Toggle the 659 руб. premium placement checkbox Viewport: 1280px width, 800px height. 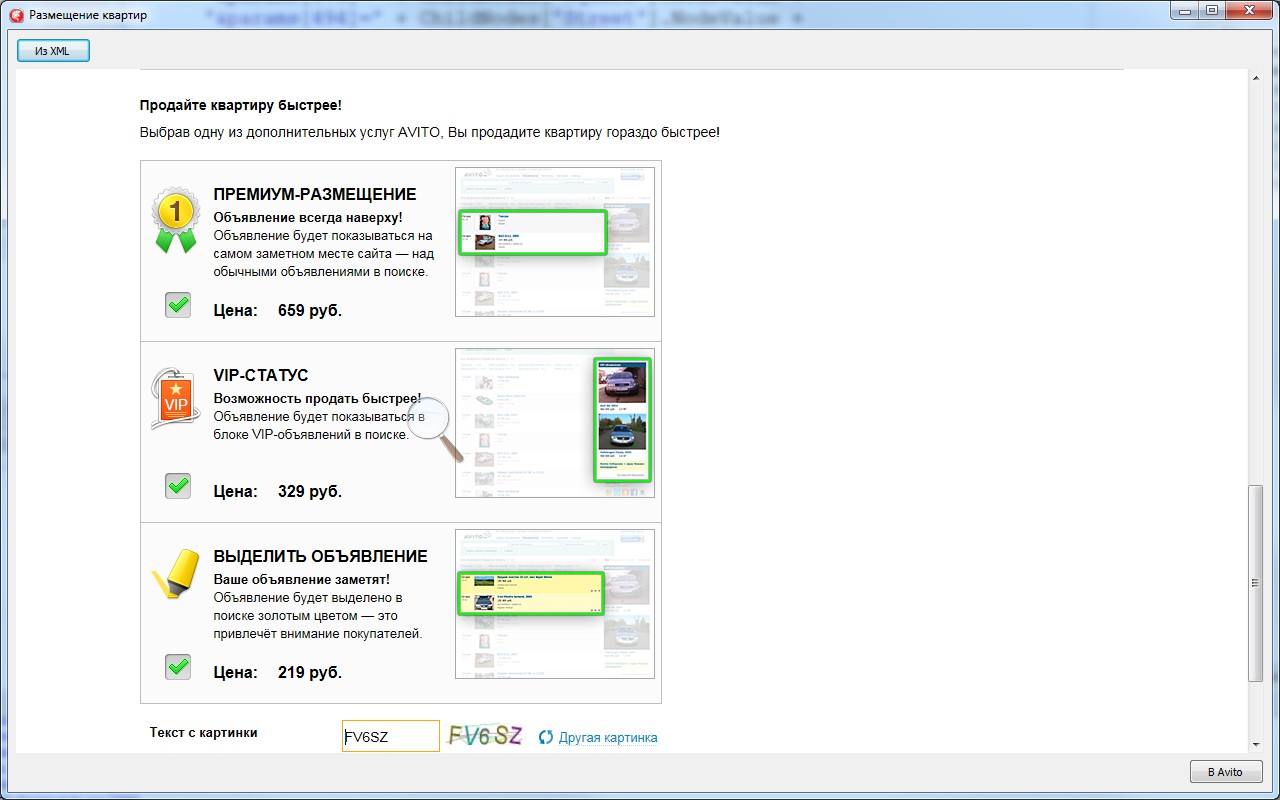pos(178,305)
